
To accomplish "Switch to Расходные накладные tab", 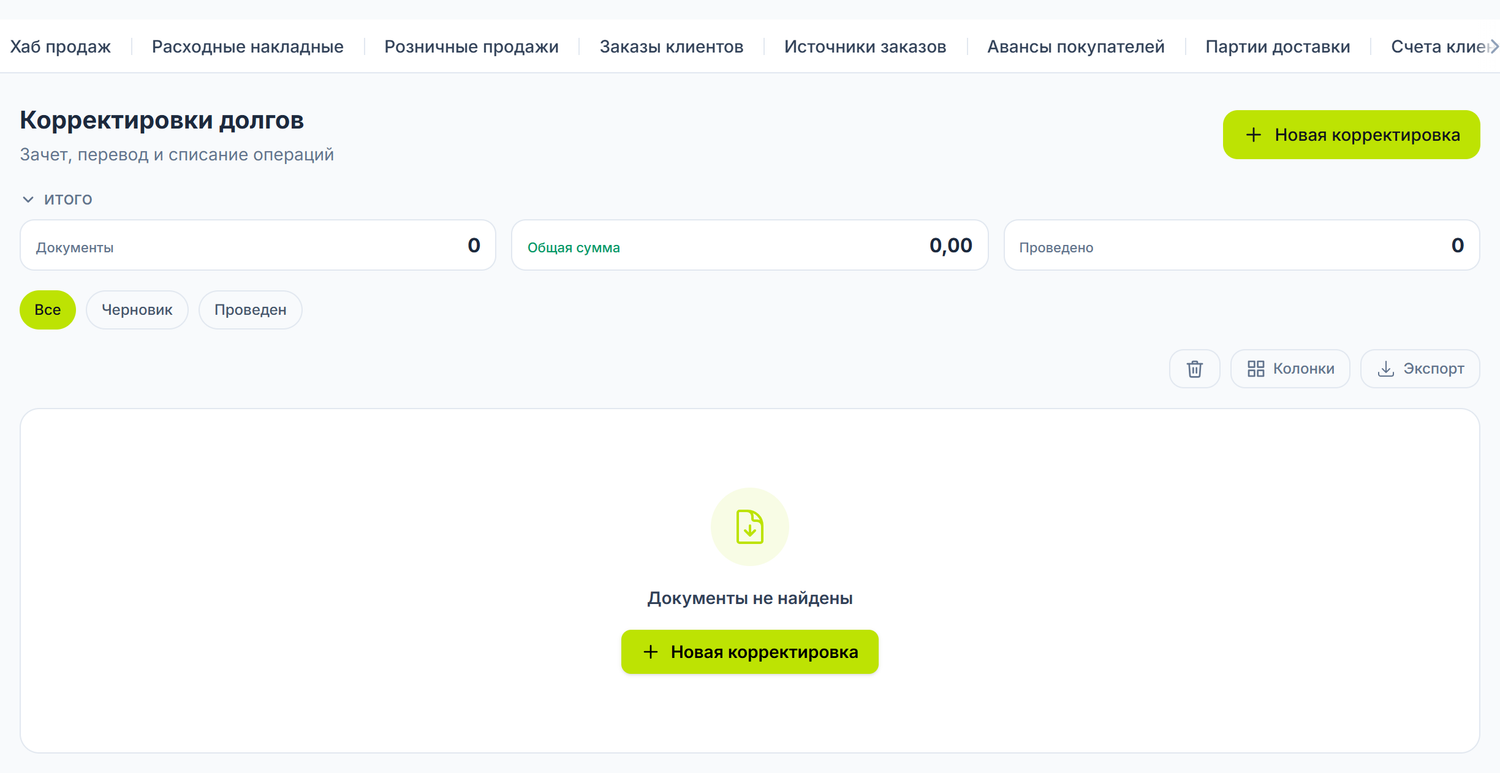I will click(248, 47).
